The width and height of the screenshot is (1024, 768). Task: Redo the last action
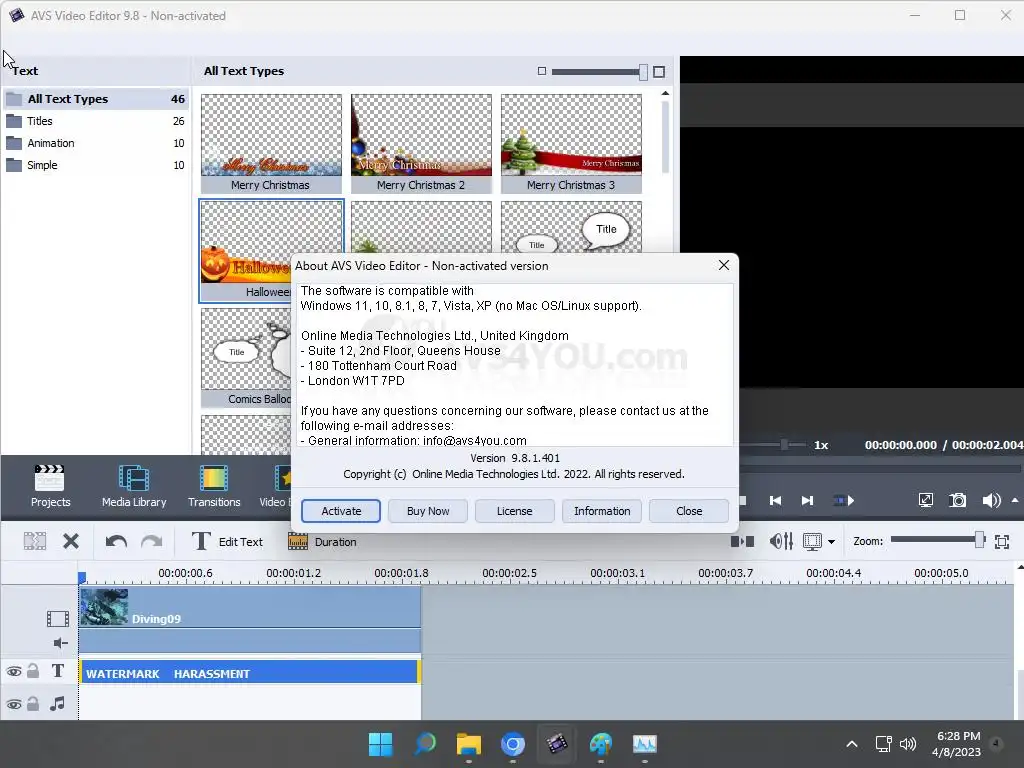[x=152, y=541]
